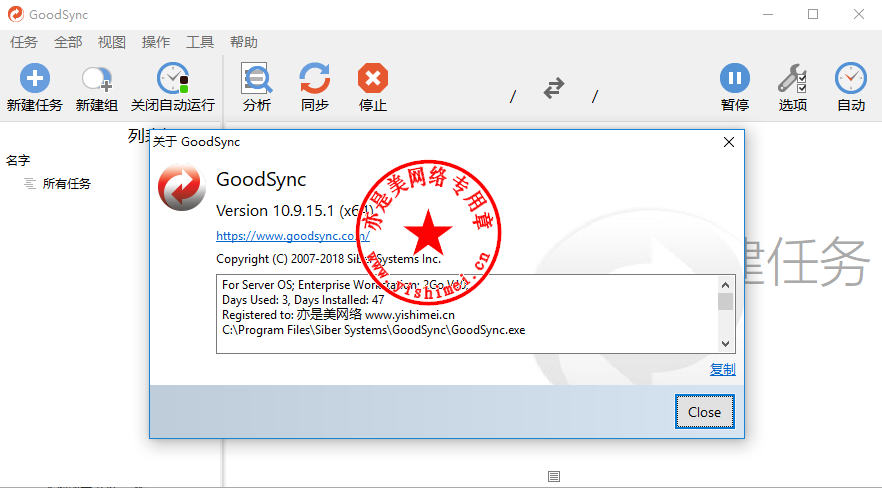Viewport: 882px width, 488px height.
Task: Select 所有任务 in the job tree
Action: pyautogui.click(x=66, y=184)
